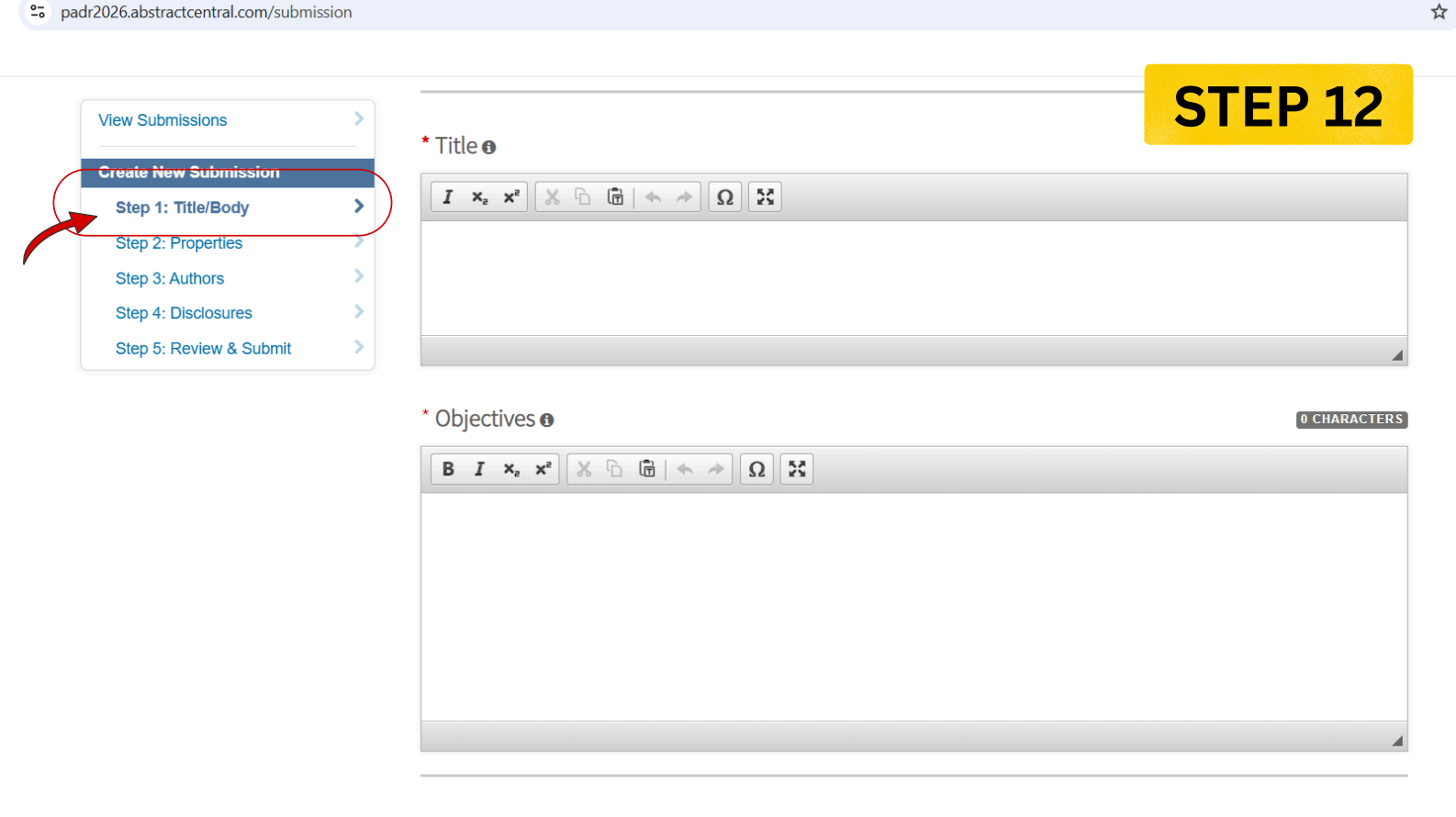Click the 0 CHARACTERS counter badge
The image size is (1456, 817).
1351,420
